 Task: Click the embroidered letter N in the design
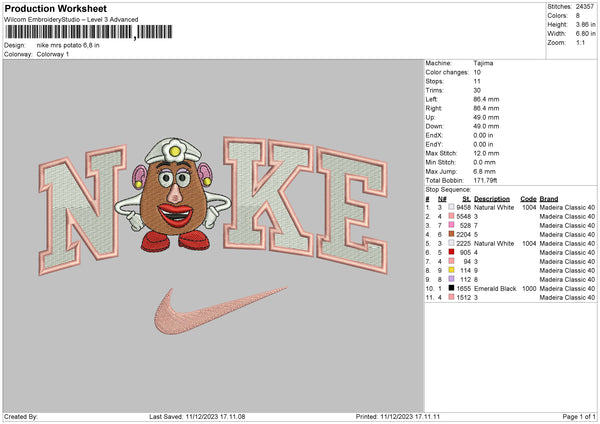83,209
